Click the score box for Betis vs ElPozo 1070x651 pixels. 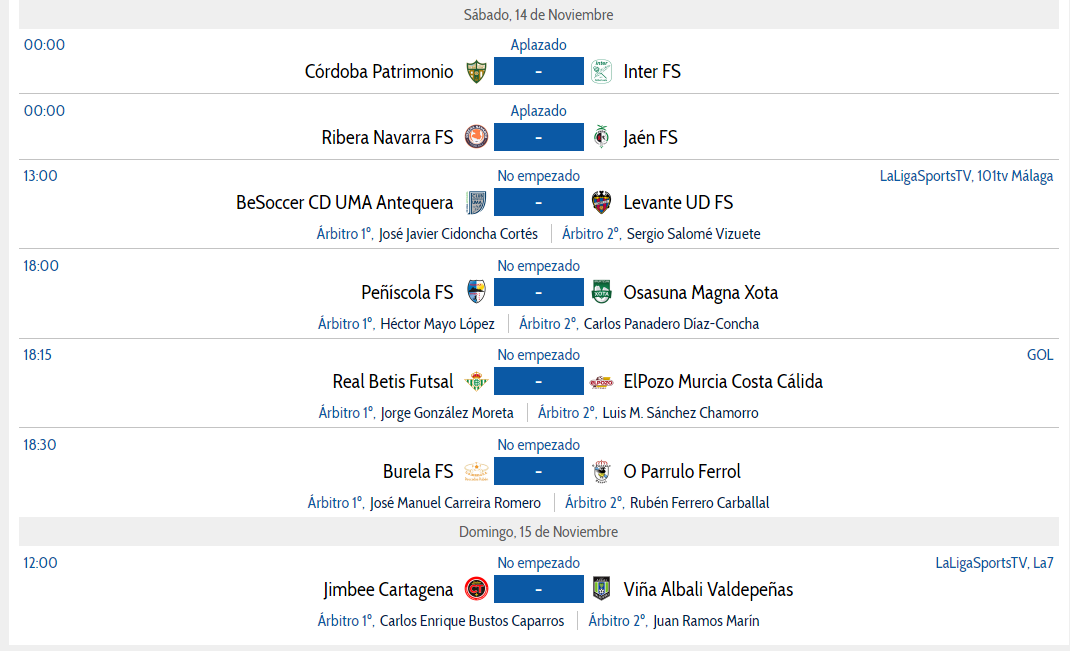tap(538, 381)
